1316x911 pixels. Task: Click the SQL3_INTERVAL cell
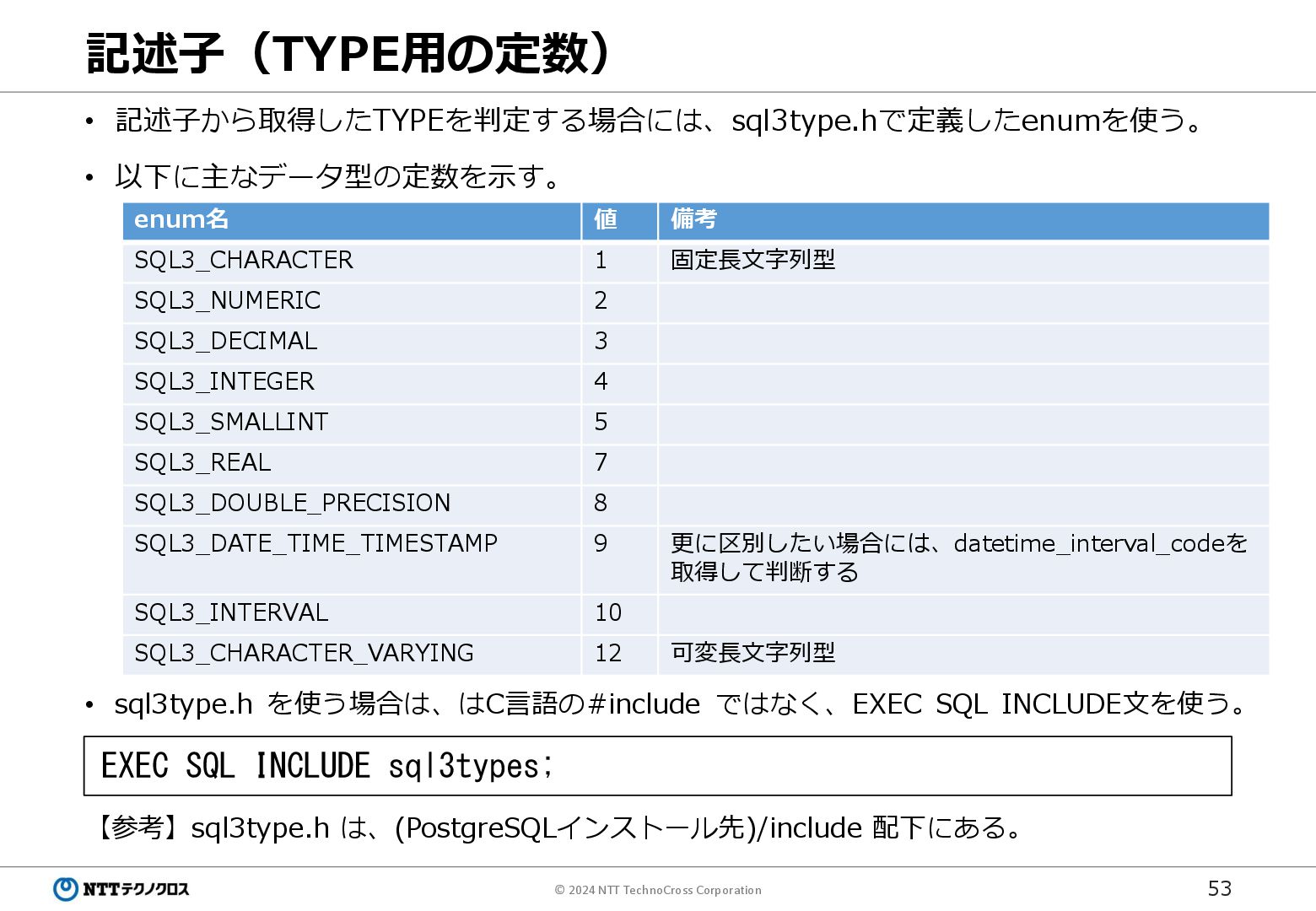pyautogui.click(x=352, y=614)
